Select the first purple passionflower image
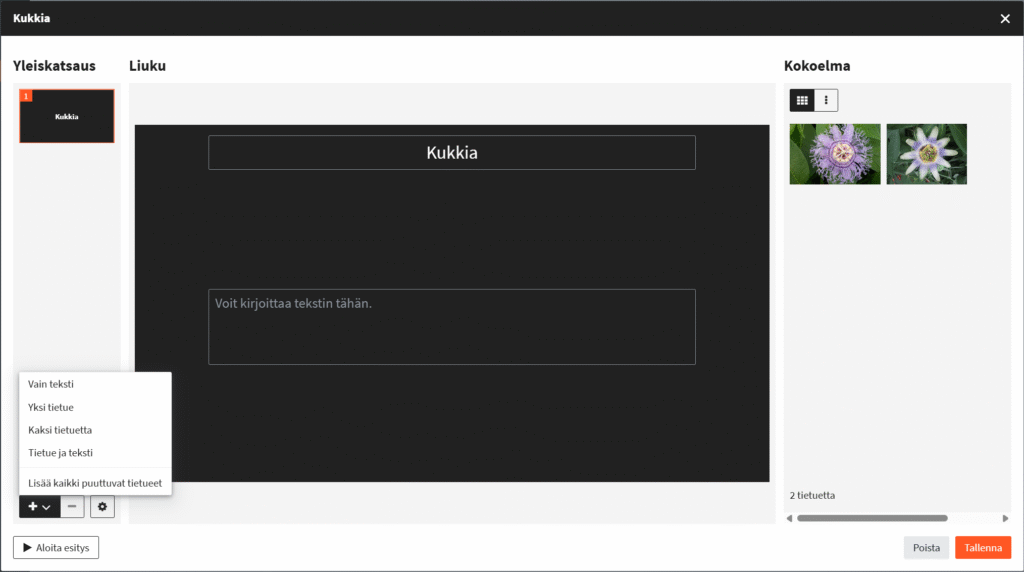This screenshot has width=1024, height=572. pos(835,154)
